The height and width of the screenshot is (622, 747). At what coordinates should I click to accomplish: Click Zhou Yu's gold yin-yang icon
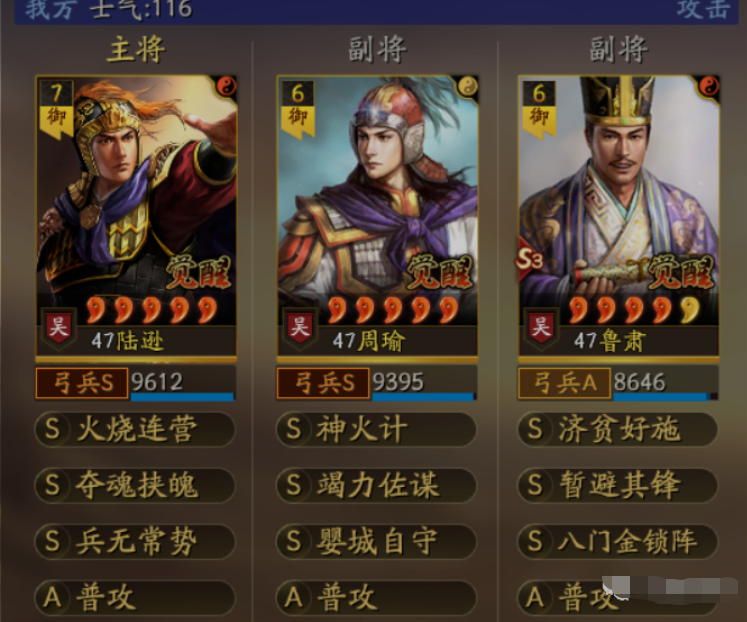467,86
